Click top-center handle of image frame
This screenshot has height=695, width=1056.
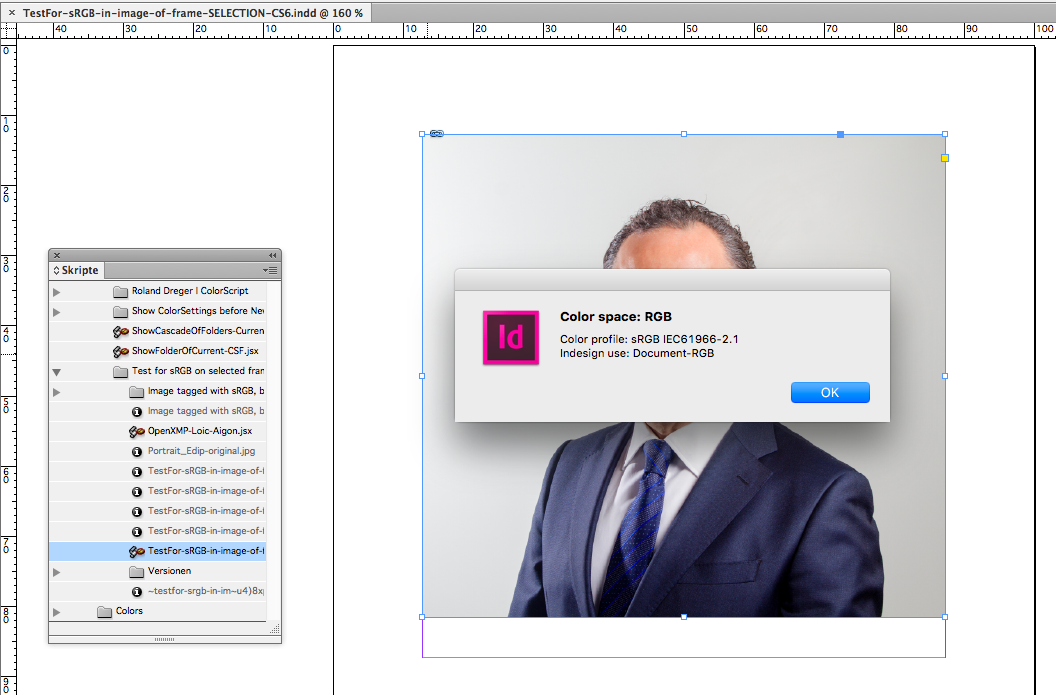coord(684,134)
